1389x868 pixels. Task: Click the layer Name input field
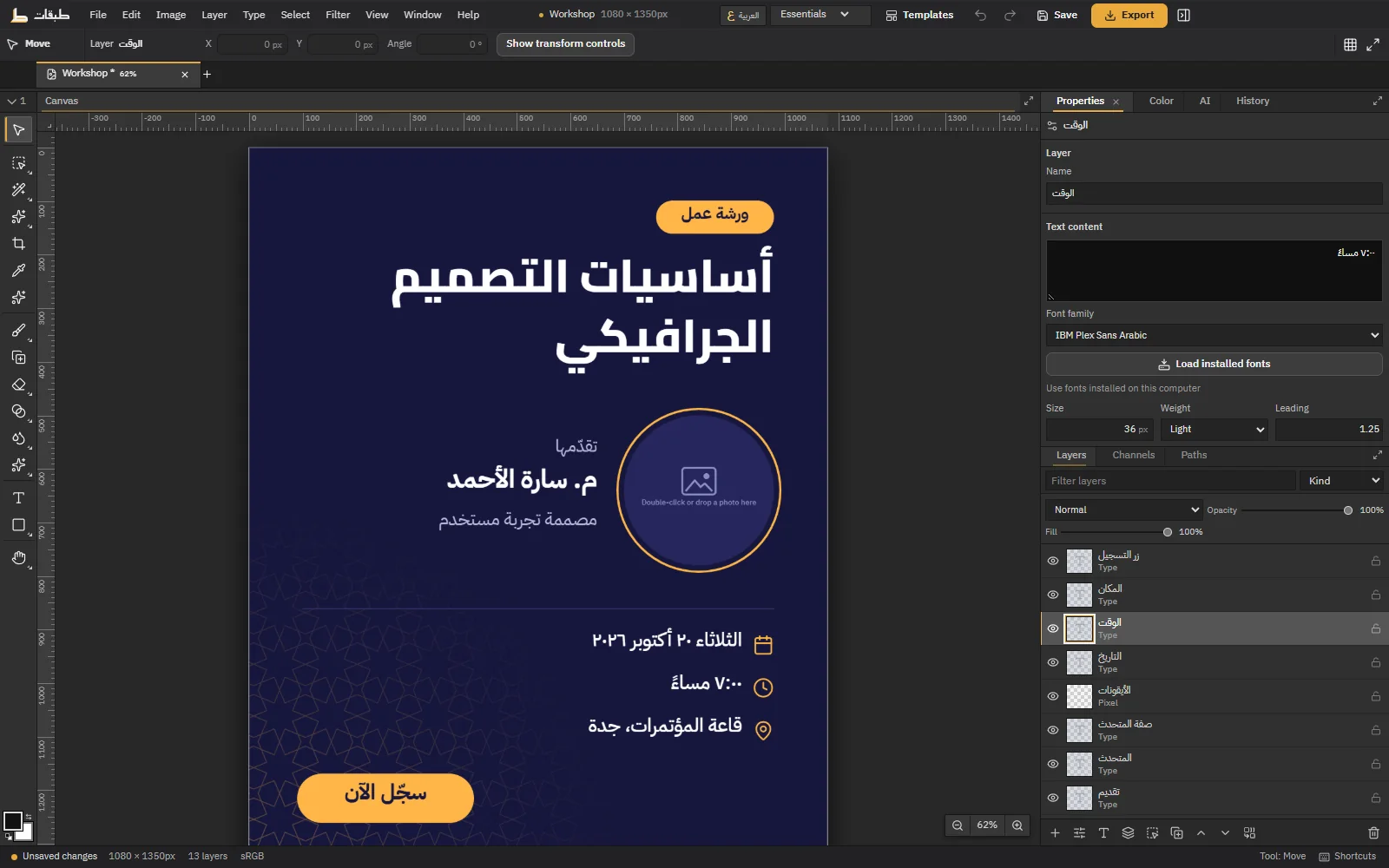[1214, 194]
